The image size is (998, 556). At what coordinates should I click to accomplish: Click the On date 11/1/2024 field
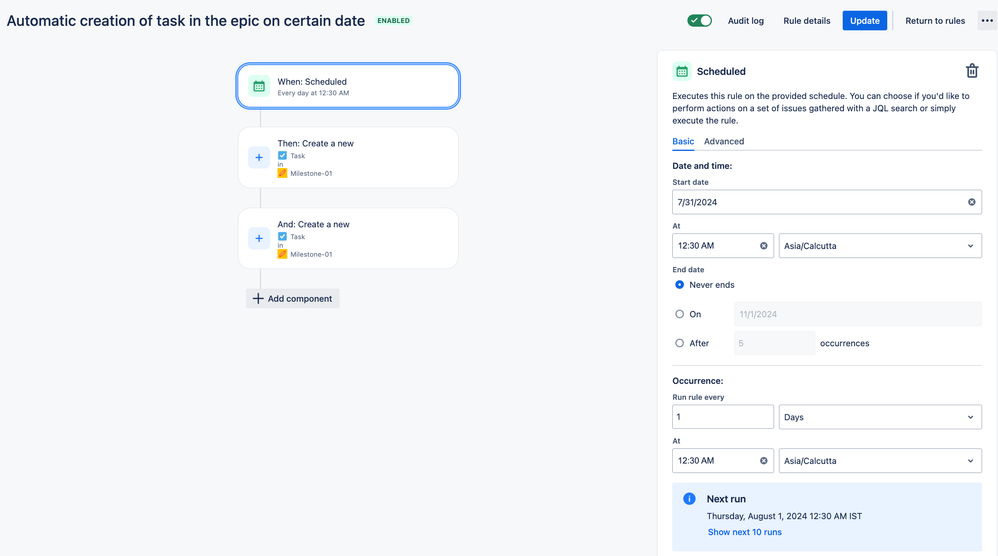(857, 314)
